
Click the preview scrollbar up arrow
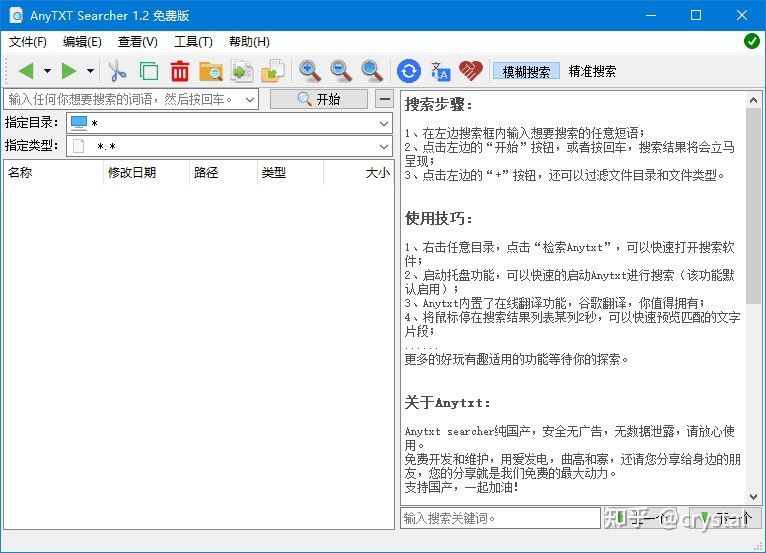pos(753,100)
